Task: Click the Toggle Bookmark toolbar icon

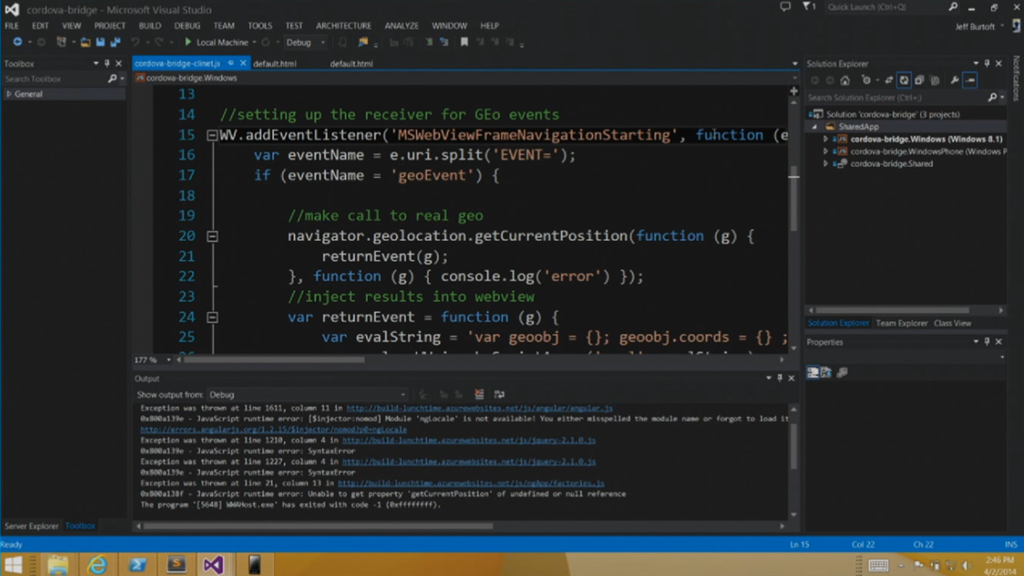Action: click(x=464, y=42)
